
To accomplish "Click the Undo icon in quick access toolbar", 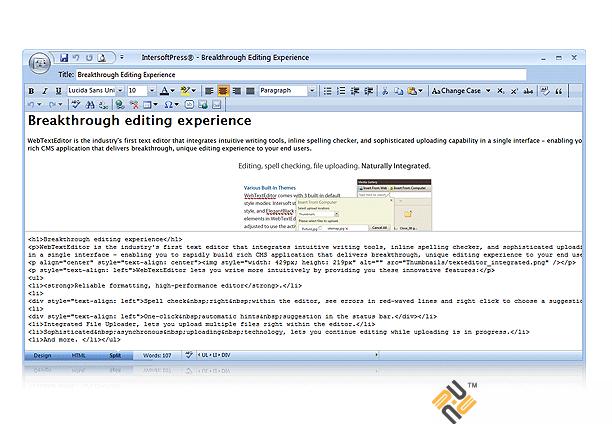I will [76, 58].
